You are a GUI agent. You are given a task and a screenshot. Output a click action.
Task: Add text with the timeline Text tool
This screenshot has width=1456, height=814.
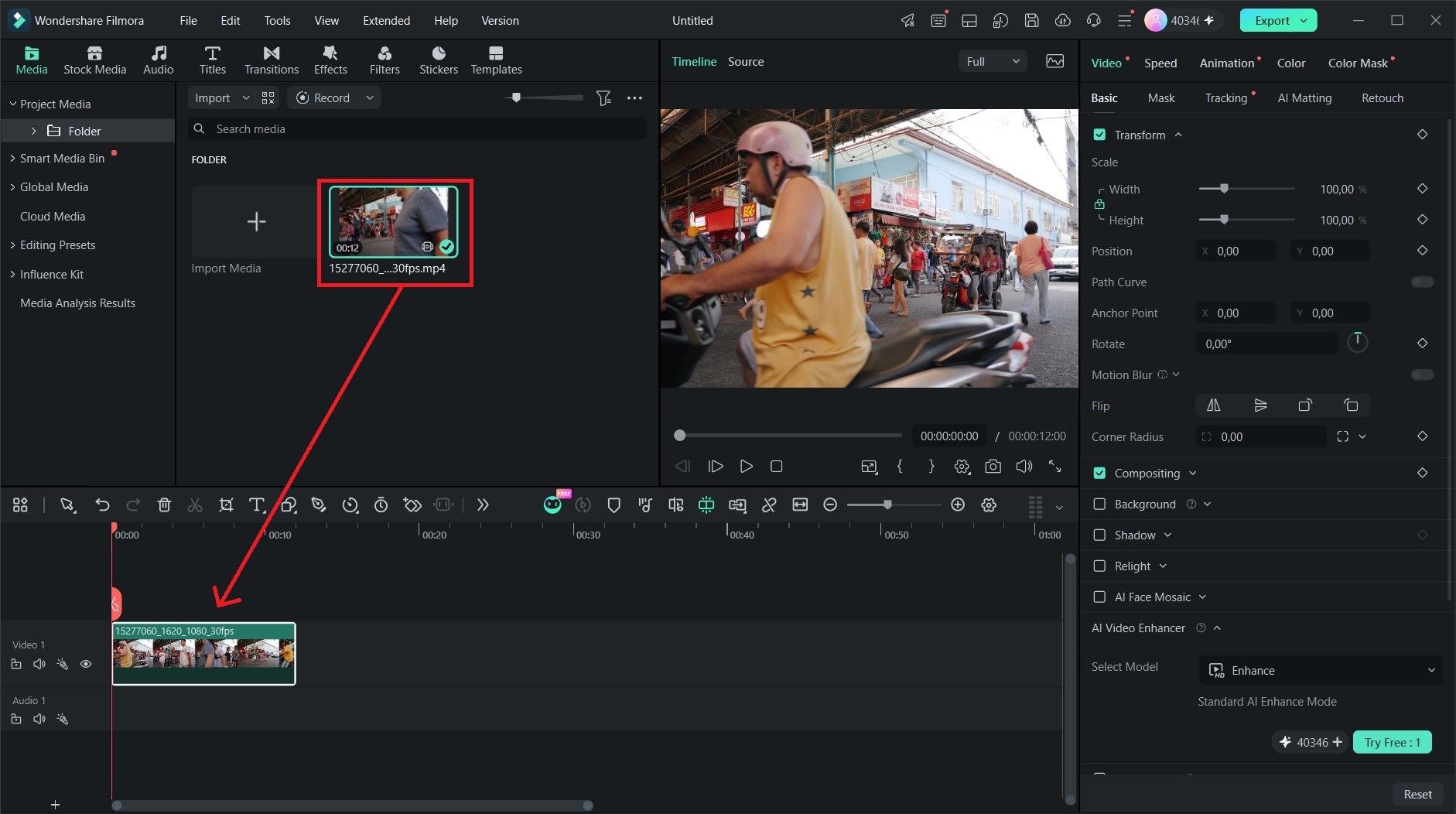[x=257, y=505]
